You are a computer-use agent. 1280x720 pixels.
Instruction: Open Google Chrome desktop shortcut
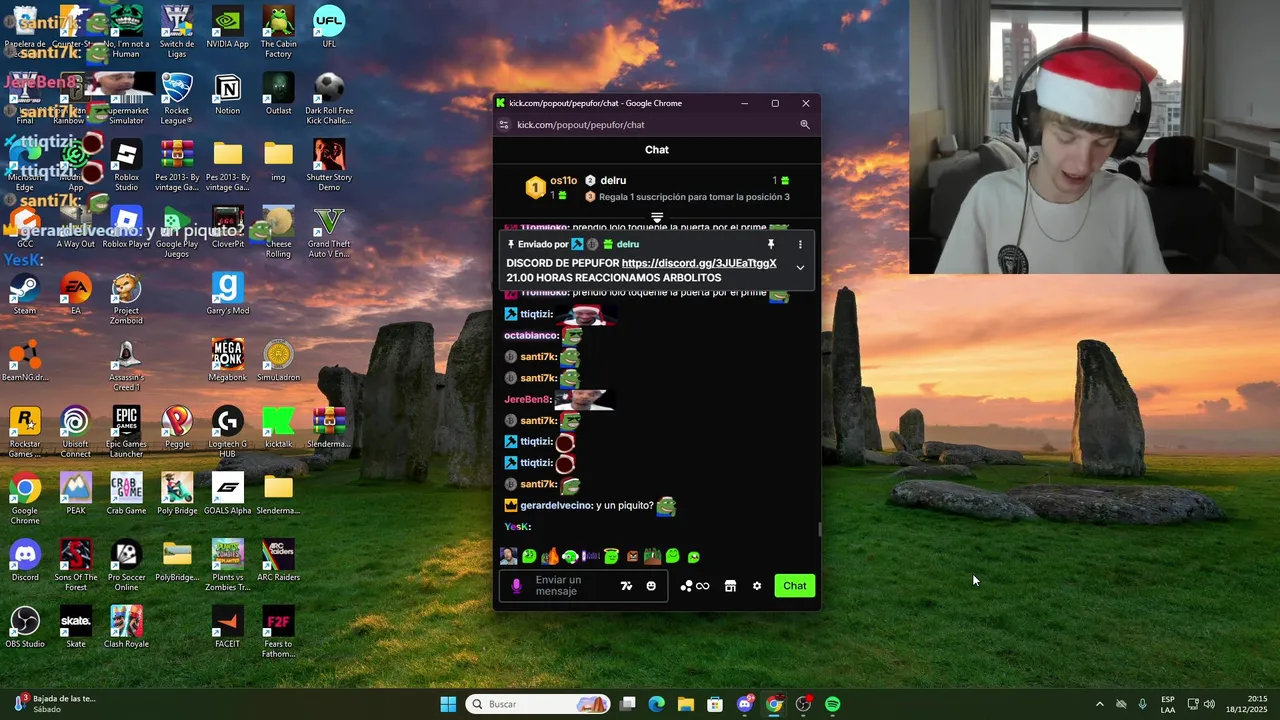point(25,498)
